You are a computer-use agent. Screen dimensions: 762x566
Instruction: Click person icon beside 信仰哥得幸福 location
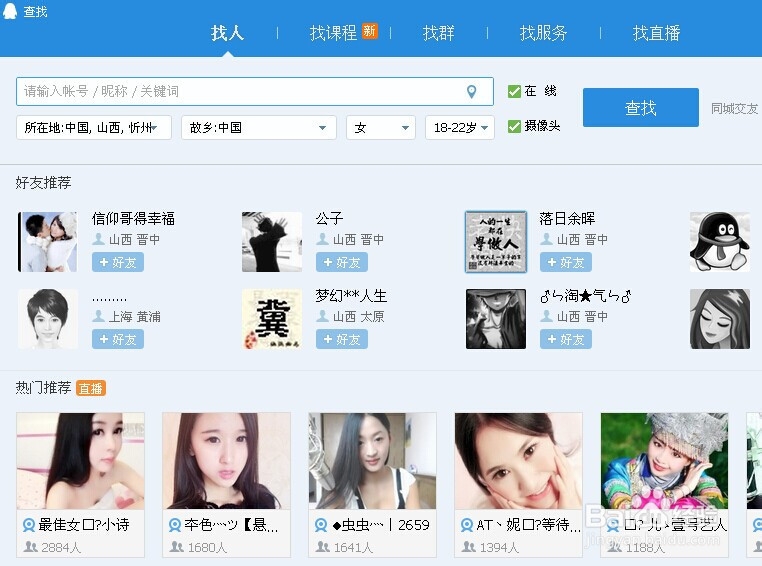tap(99, 239)
